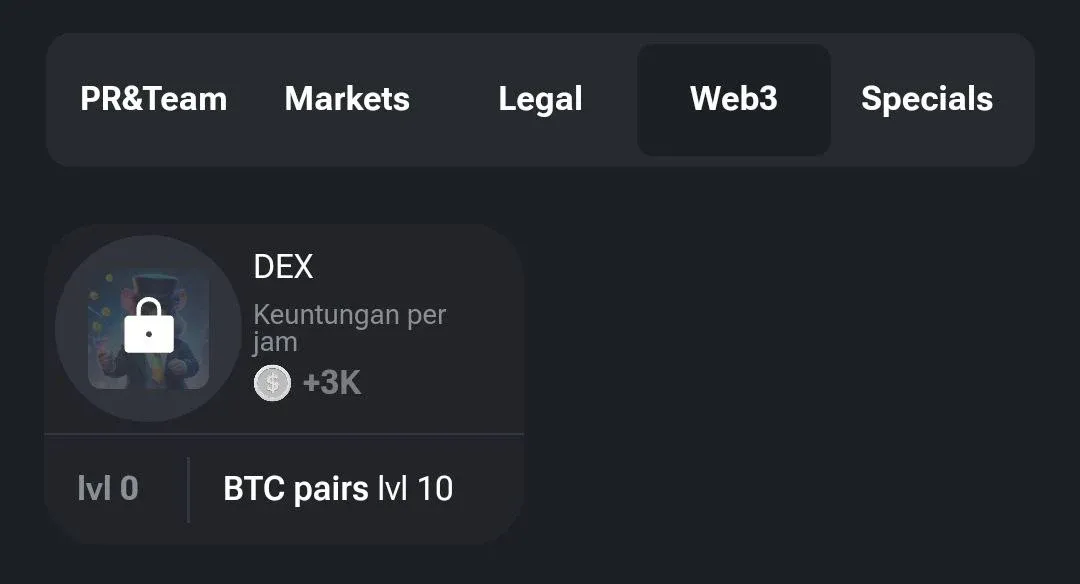This screenshot has width=1080, height=584.
Task: Click the white padlock icon on DEX
Action: tap(149, 326)
